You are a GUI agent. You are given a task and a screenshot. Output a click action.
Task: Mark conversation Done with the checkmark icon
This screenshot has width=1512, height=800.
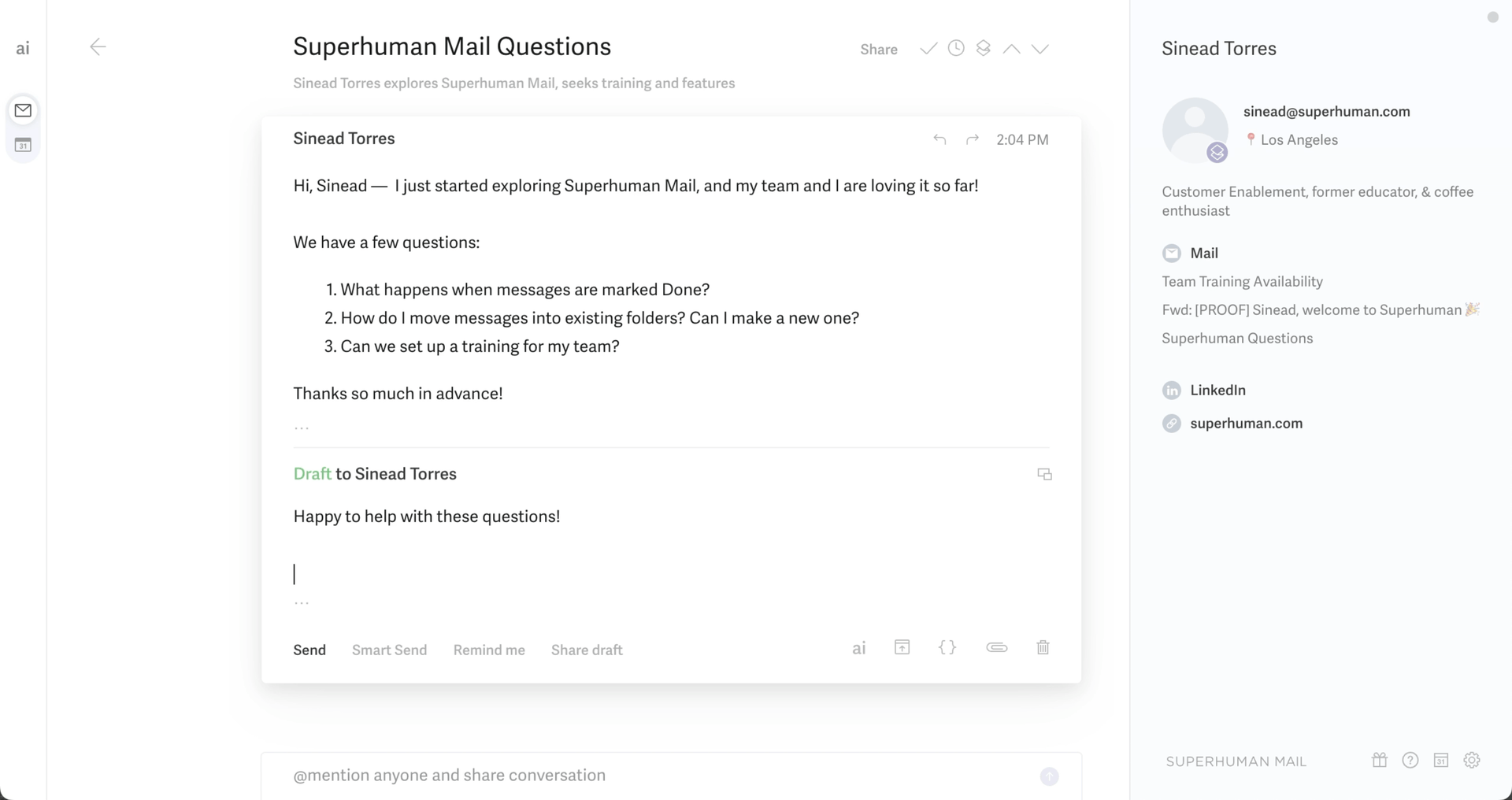coord(928,49)
